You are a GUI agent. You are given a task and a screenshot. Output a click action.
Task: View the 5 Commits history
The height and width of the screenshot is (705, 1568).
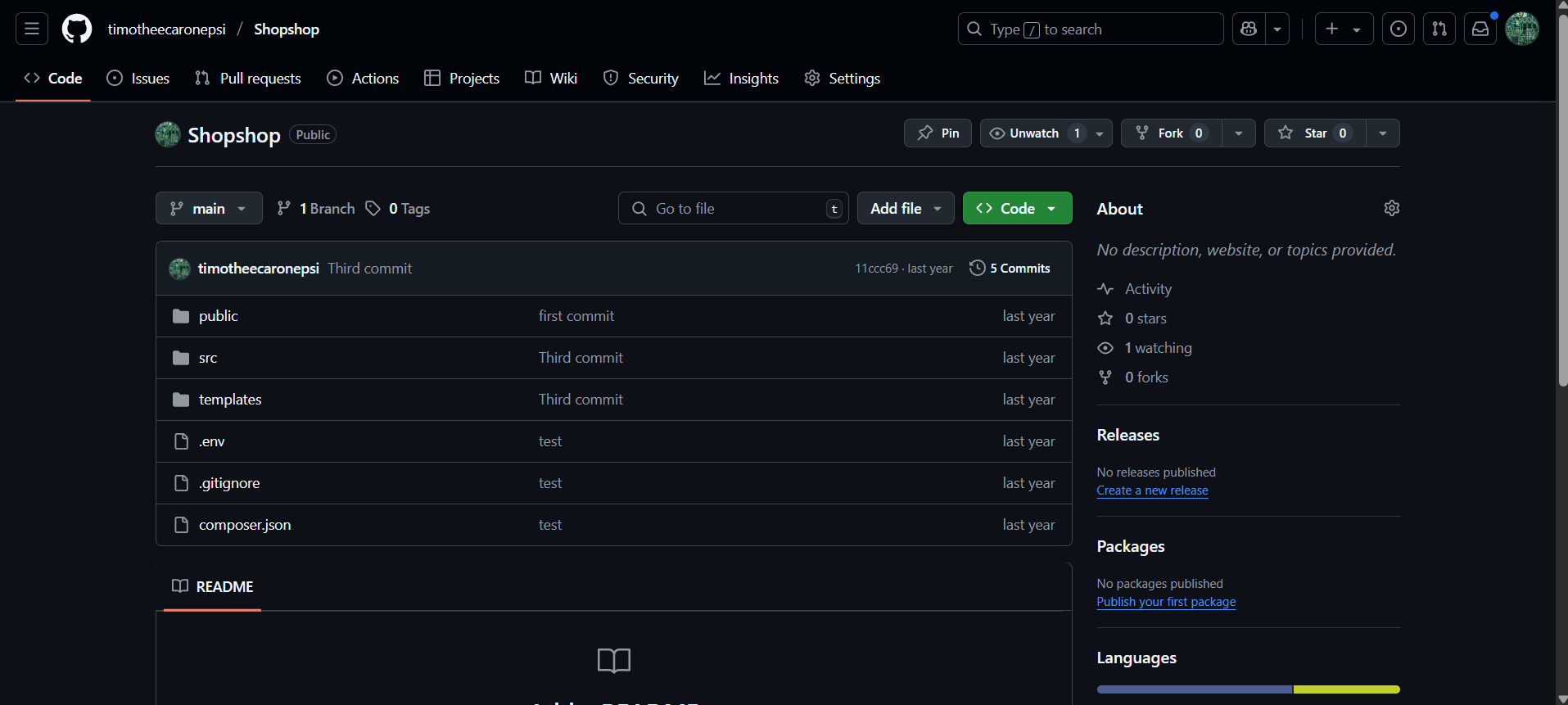click(x=1010, y=269)
